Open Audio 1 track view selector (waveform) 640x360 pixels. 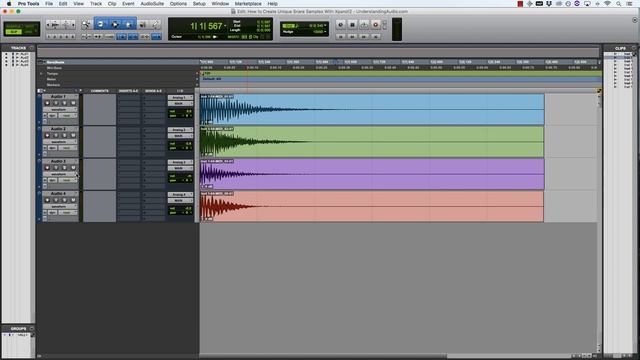click(60, 109)
